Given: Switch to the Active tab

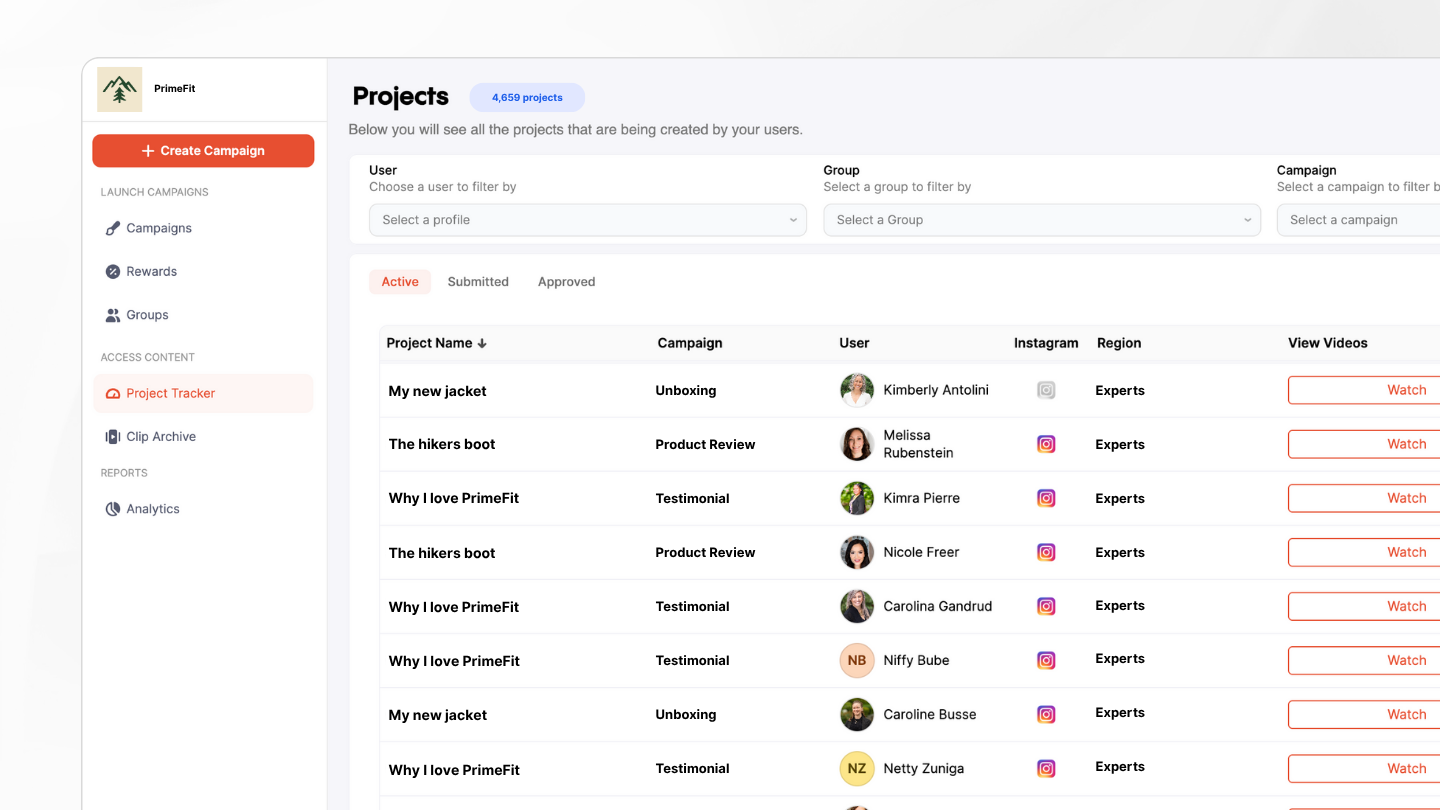Looking at the screenshot, I should tap(400, 282).
